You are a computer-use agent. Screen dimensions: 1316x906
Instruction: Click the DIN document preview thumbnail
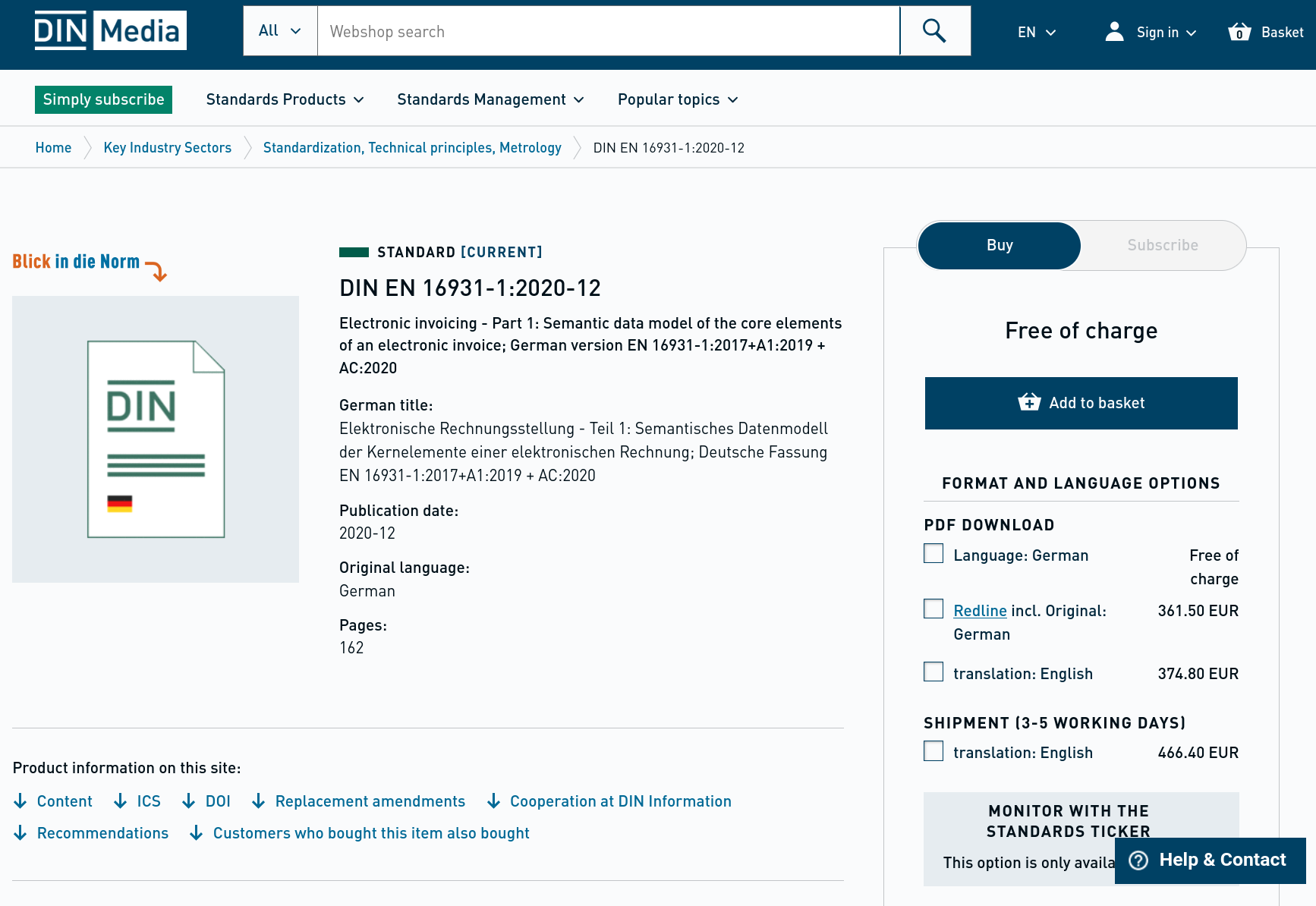pyautogui.click(x=155, y=439)
